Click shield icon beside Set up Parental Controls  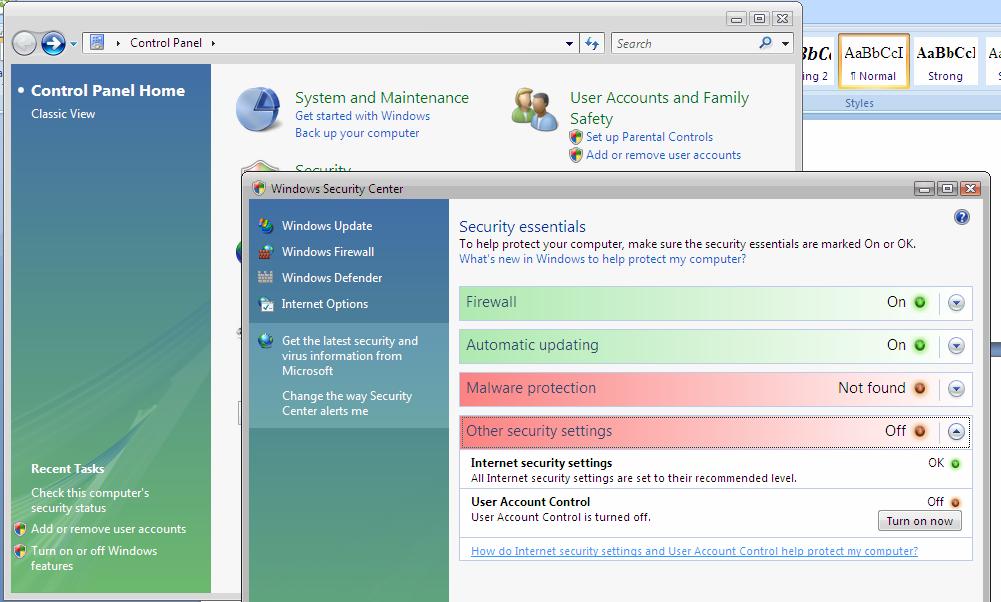click(576, 137)
